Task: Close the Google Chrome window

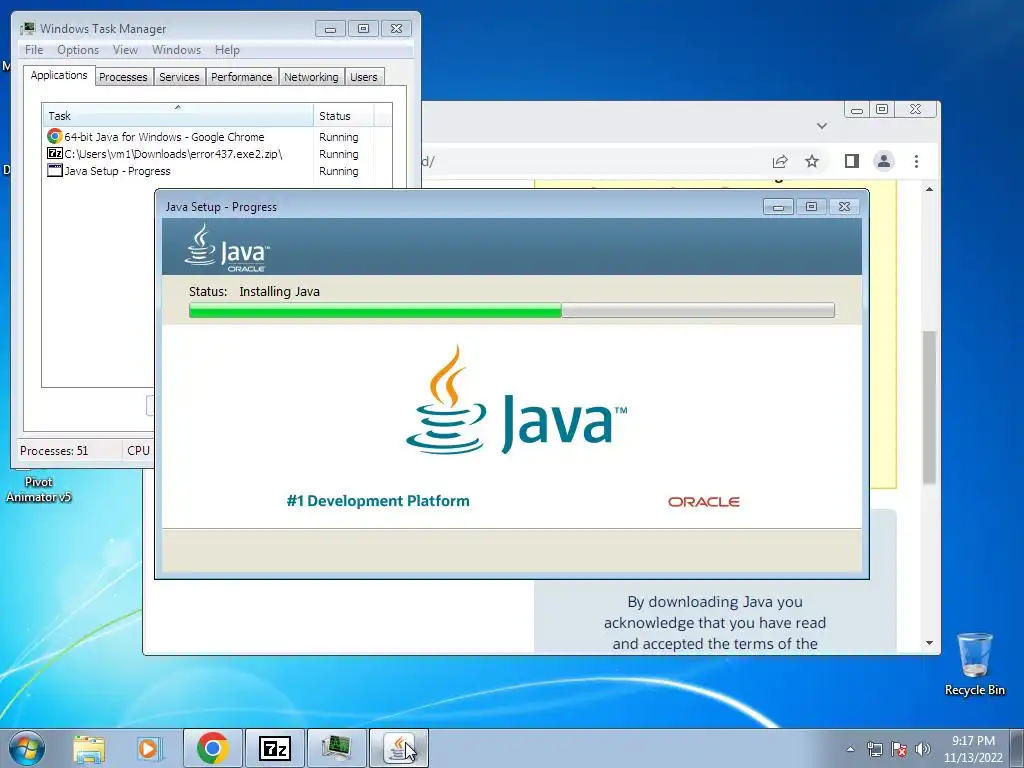Action: [916, 110]
